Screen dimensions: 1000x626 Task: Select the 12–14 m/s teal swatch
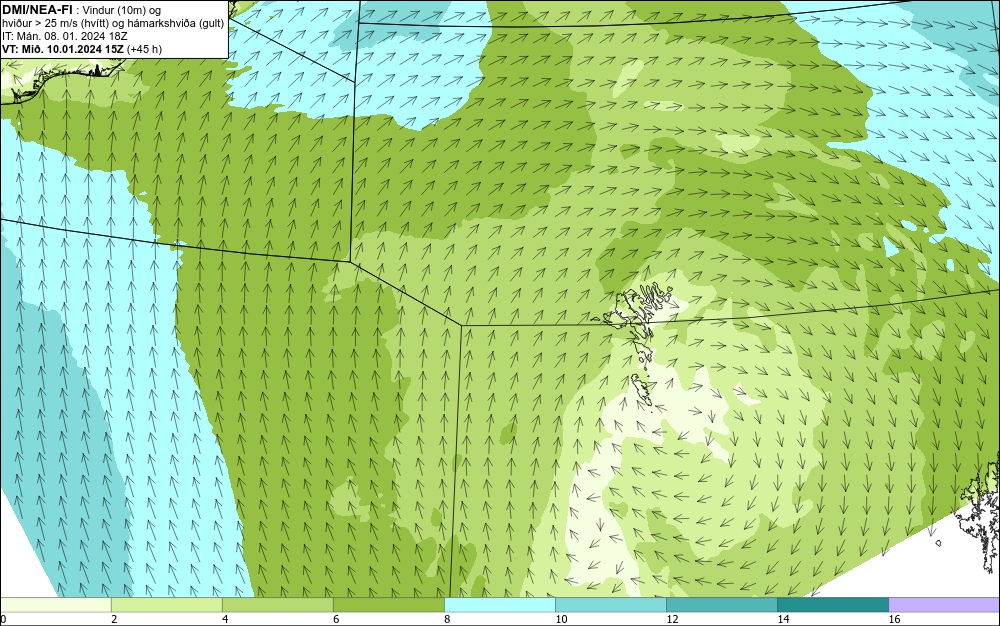tap(721, 605)
